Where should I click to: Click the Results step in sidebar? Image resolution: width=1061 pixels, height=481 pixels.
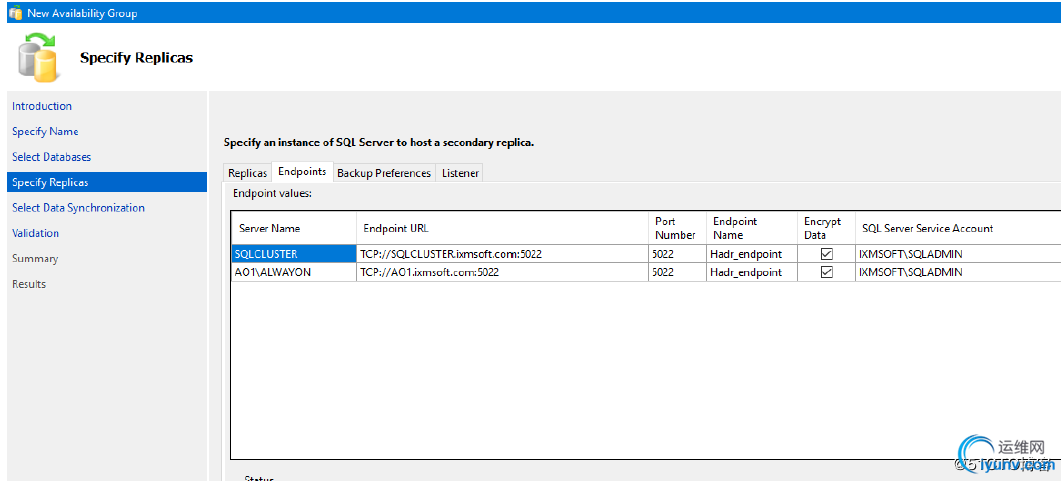tap(29, 284)
